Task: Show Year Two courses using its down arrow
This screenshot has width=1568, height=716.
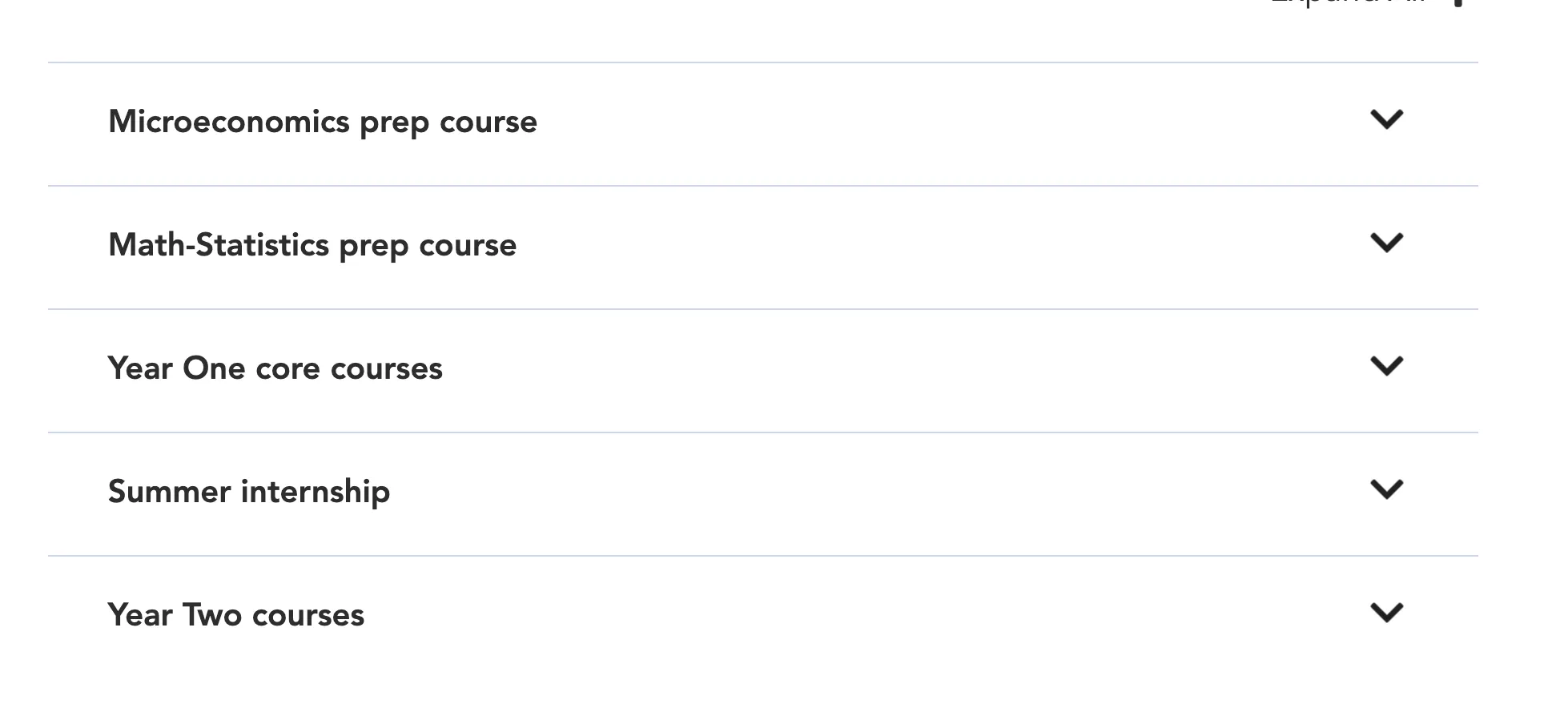Action: (x=1386, y=613)
